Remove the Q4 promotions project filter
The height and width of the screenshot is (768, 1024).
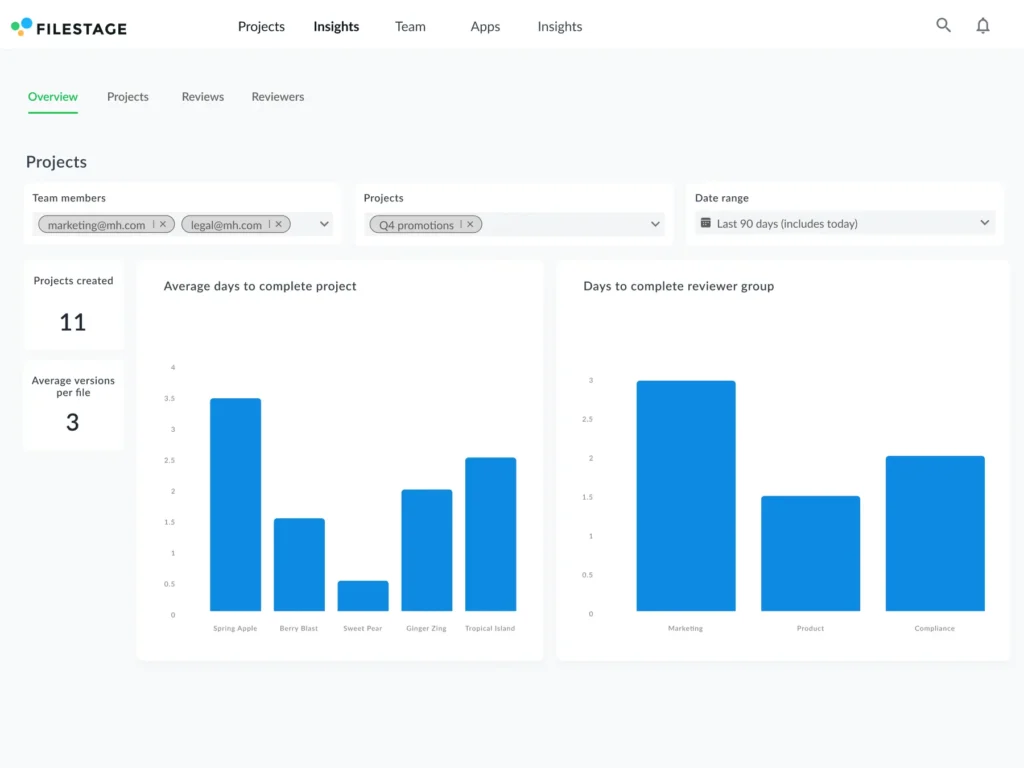point(469,224)
